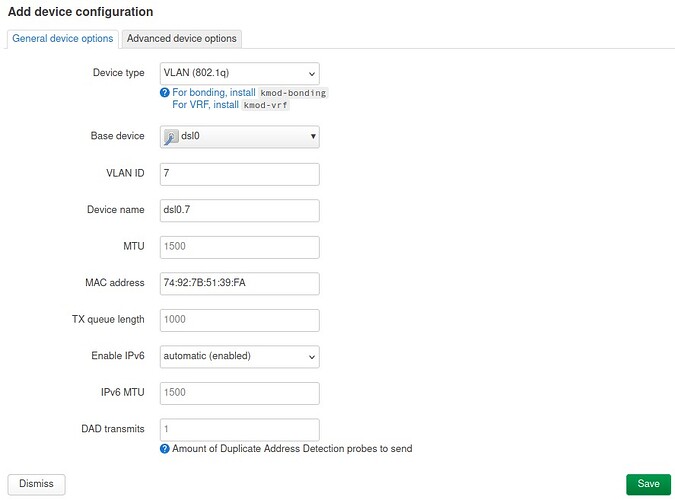This screenshot has width=675, height=500.
Task: Open the Base device dsl0 dropdown
Action: pyautogui.click(x=239, y=137)
